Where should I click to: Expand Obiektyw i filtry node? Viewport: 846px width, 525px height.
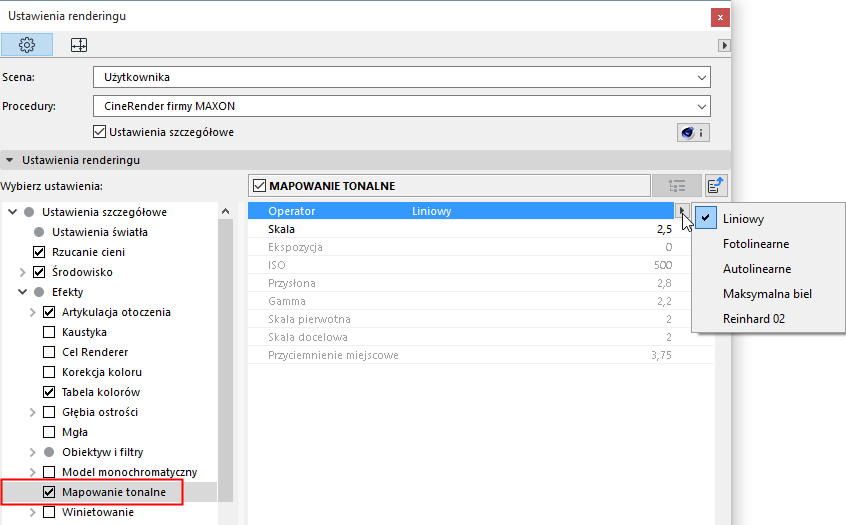coord(32,452)
